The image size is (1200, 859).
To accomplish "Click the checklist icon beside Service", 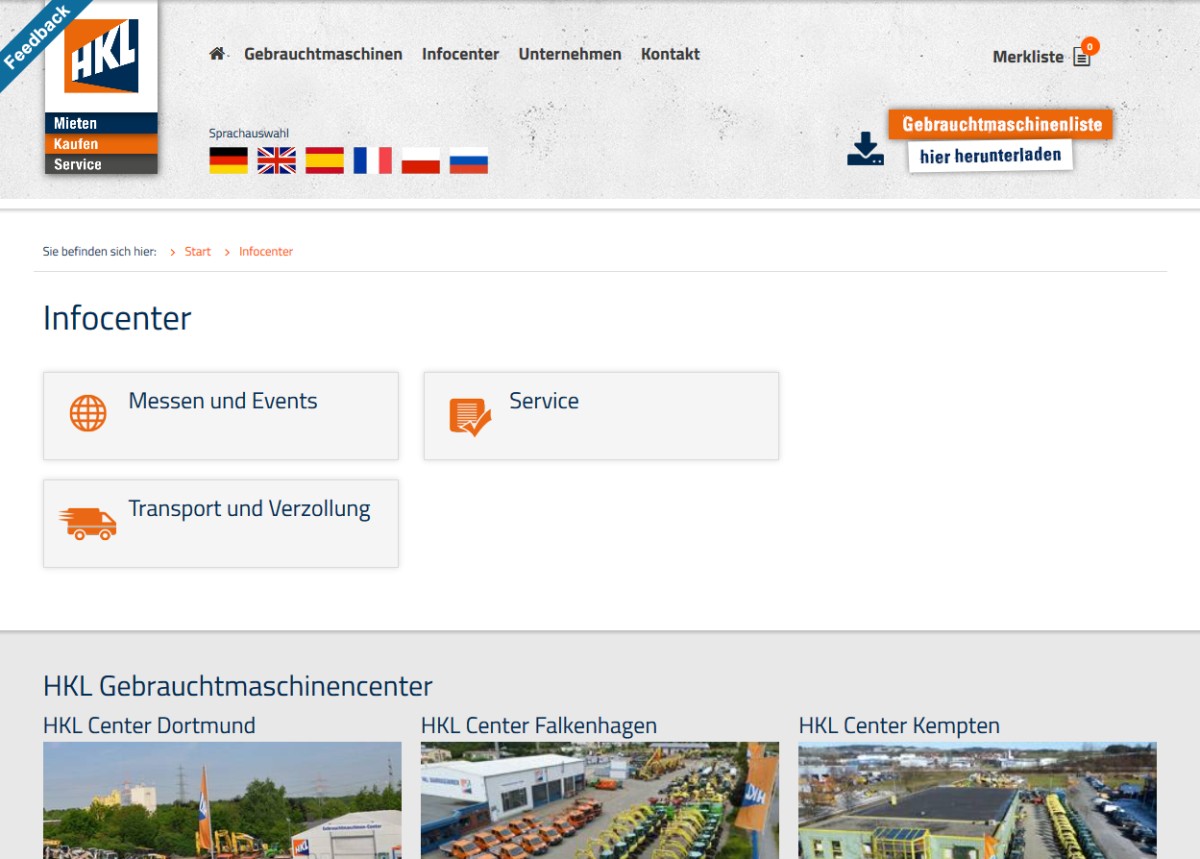I will 470,417.
